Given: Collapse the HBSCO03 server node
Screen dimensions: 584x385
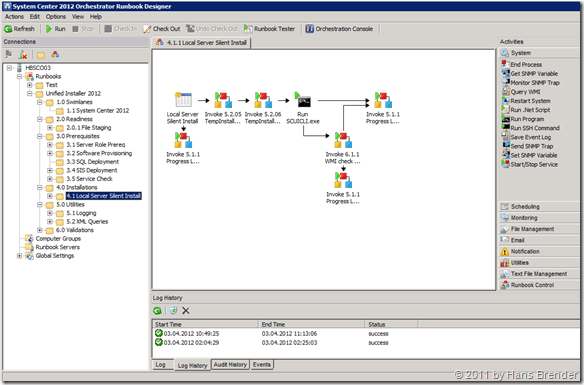Looking at the screenshot, I should click(x=9, y=68).
